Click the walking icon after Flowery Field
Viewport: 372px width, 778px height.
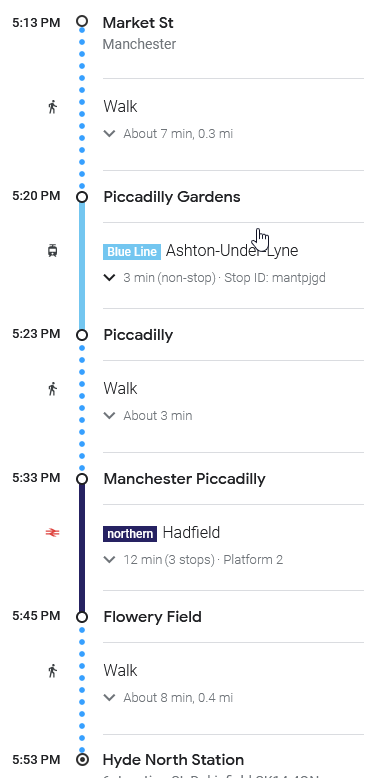click(x=53, y=671)
